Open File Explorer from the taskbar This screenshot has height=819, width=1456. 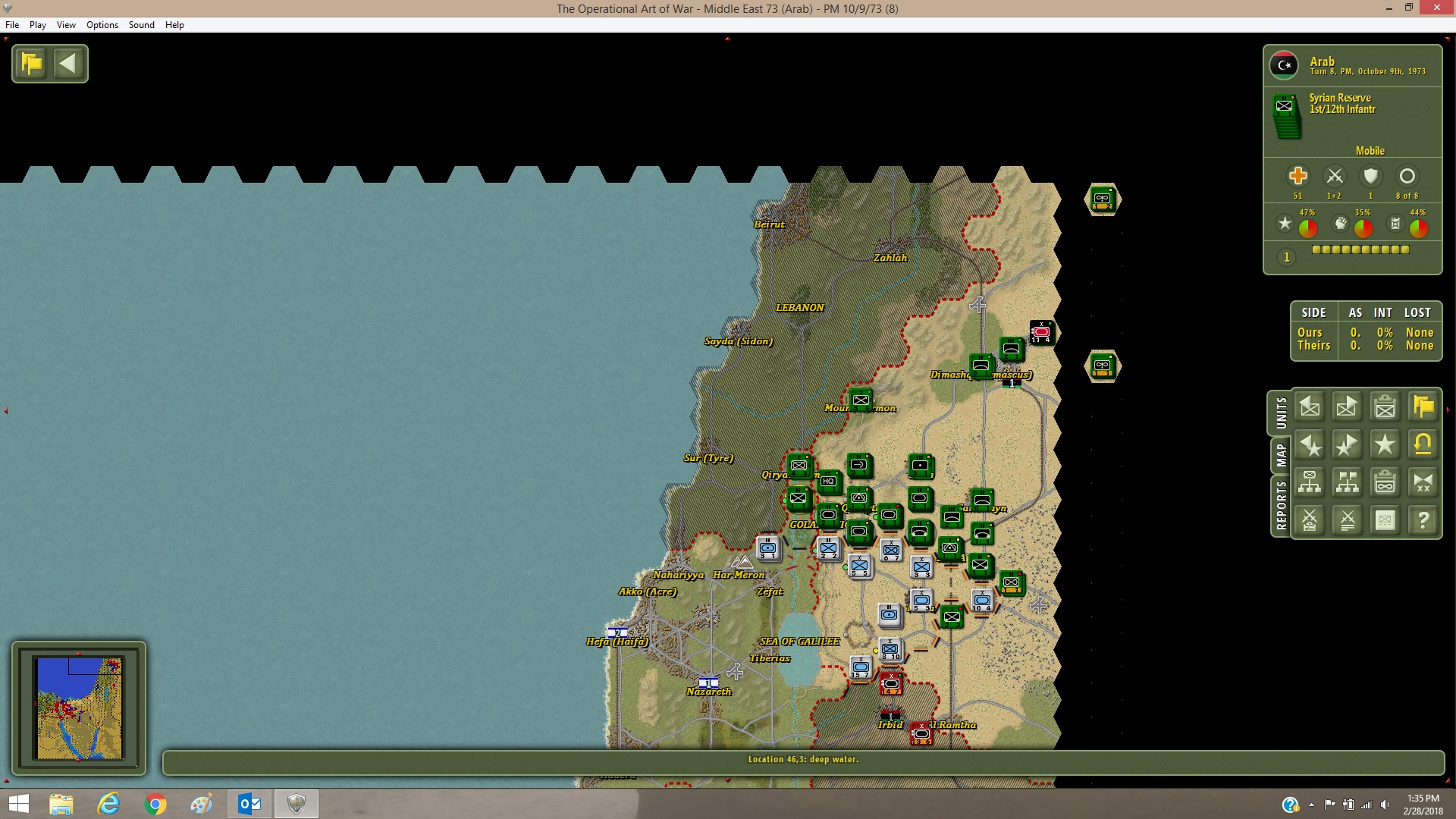(61, 804)
